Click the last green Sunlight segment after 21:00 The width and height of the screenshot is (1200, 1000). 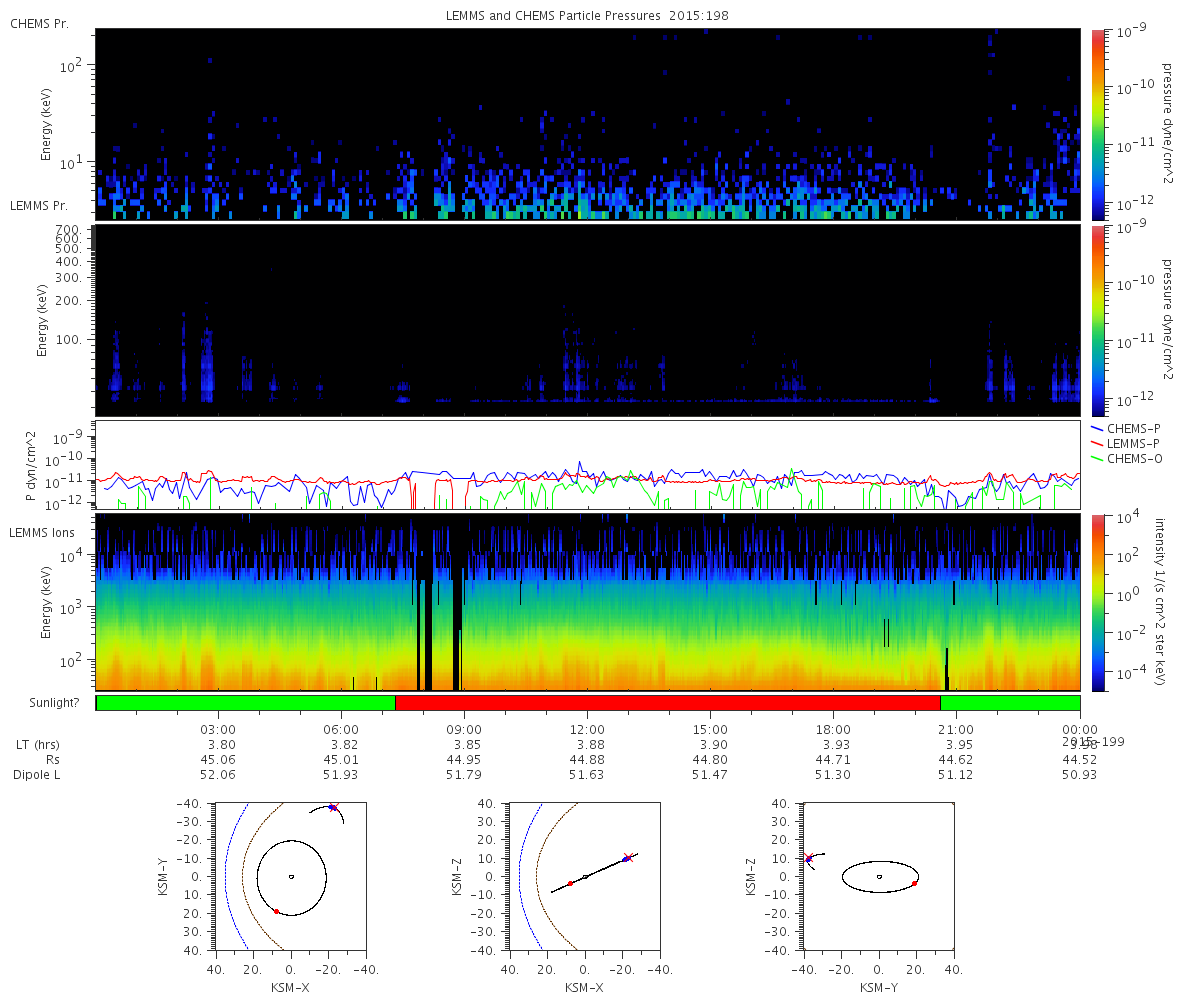point(1010,703)
